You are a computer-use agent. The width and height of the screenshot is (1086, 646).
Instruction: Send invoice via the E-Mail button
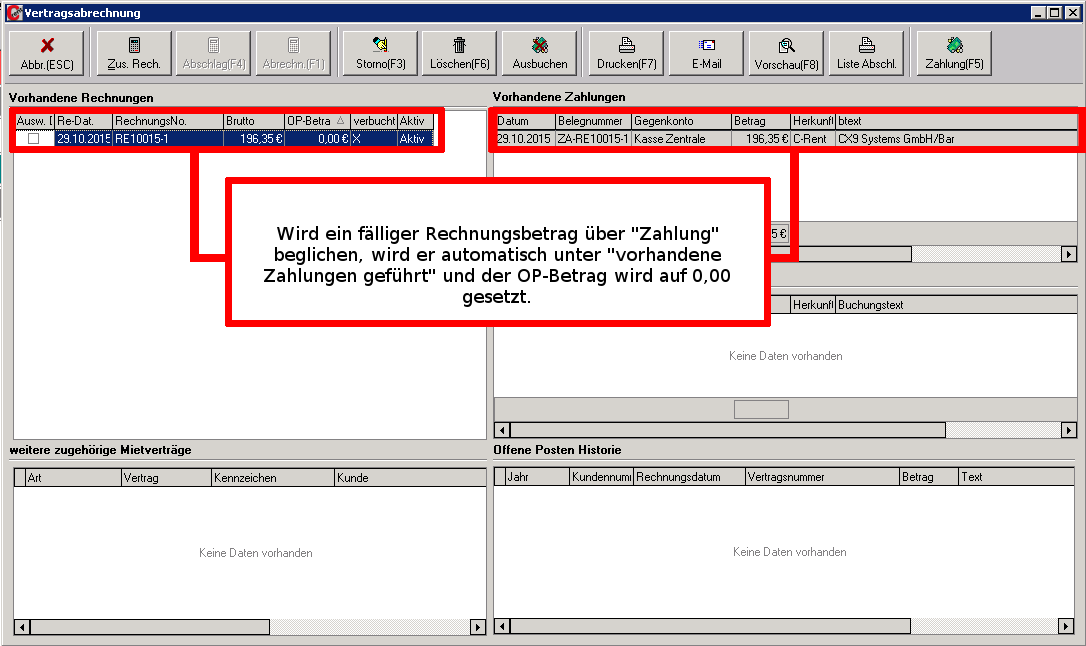tap(706, 53)
